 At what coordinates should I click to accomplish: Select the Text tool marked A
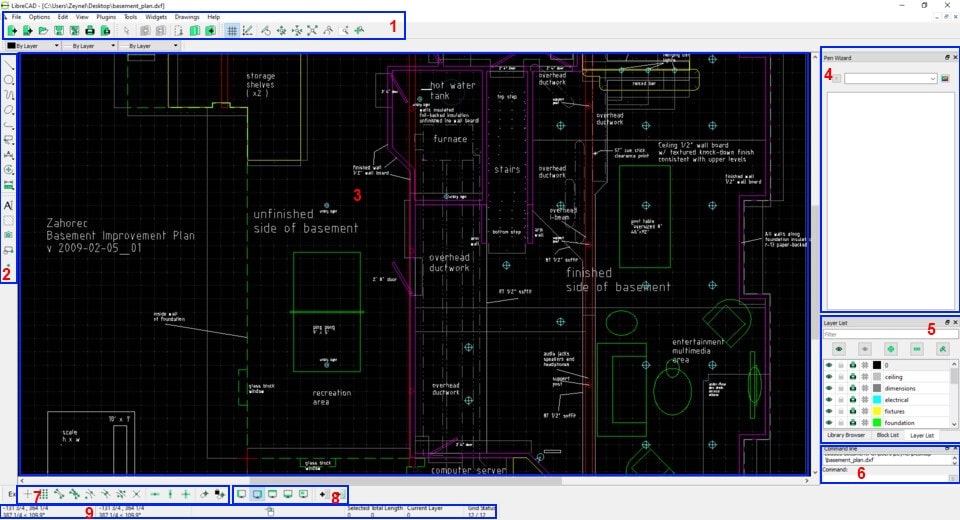pyautogui.click(x=9, y=205)
